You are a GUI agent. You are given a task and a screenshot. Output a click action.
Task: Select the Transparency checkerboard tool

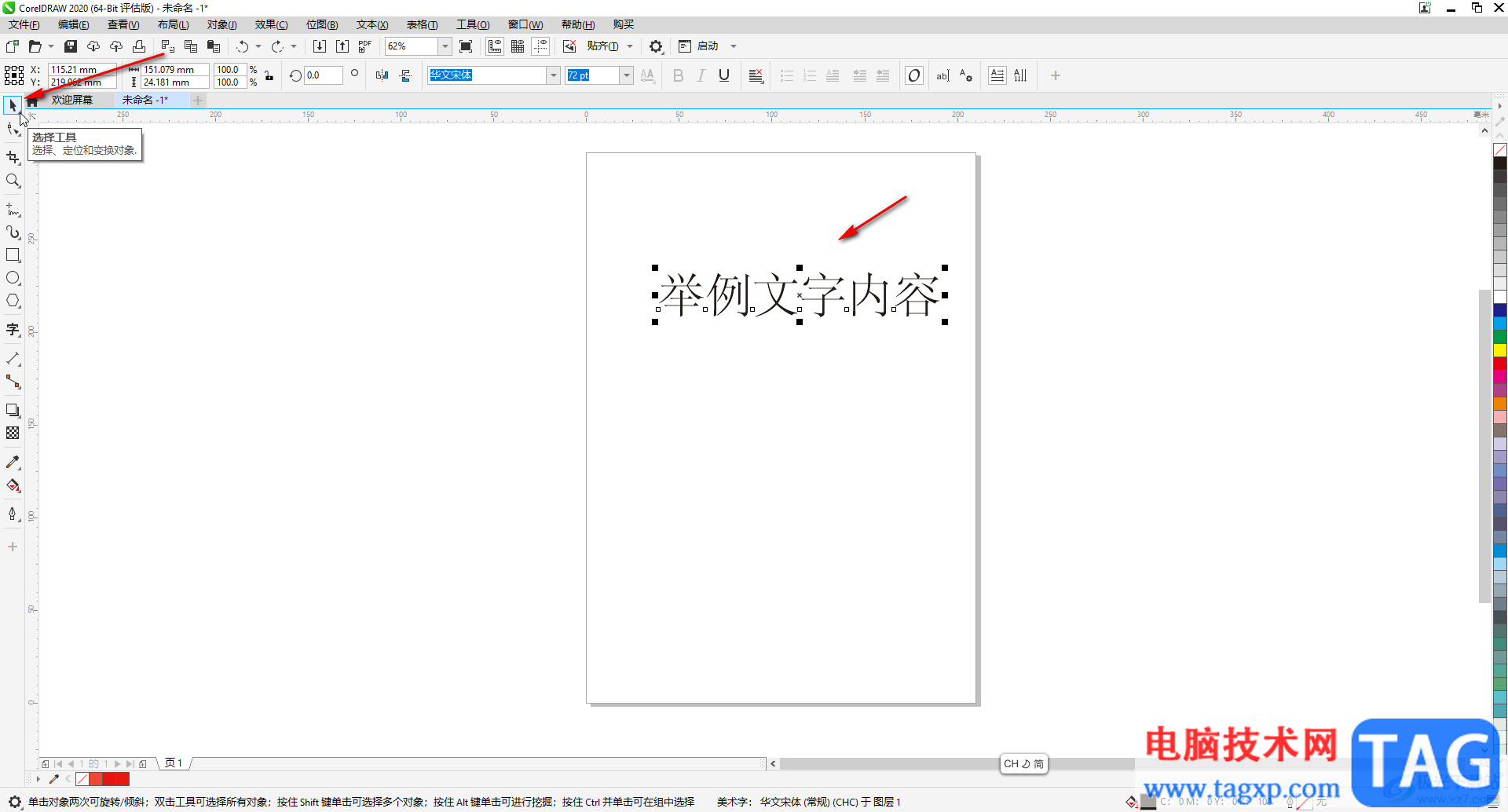click(13, 433)
